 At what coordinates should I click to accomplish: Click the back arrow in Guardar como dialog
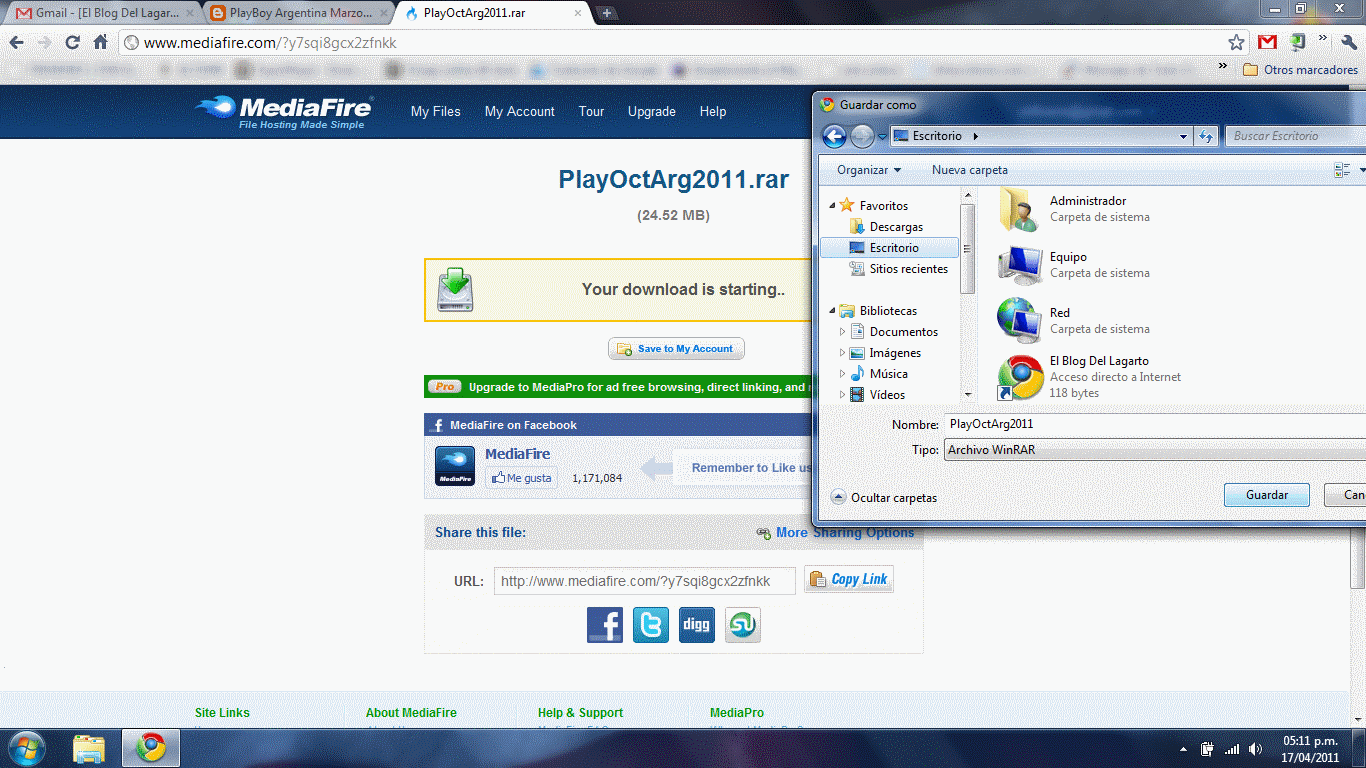pyautogui.click(x=834, y=136)
